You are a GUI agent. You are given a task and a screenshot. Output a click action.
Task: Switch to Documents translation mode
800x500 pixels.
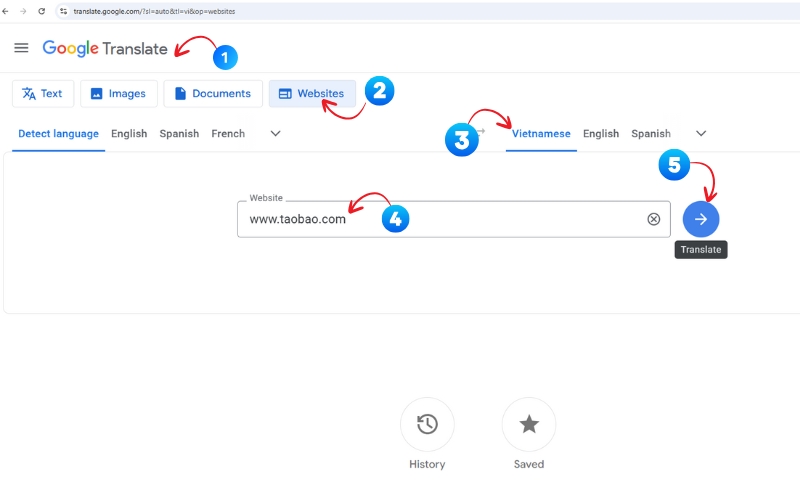click(213, 93)
